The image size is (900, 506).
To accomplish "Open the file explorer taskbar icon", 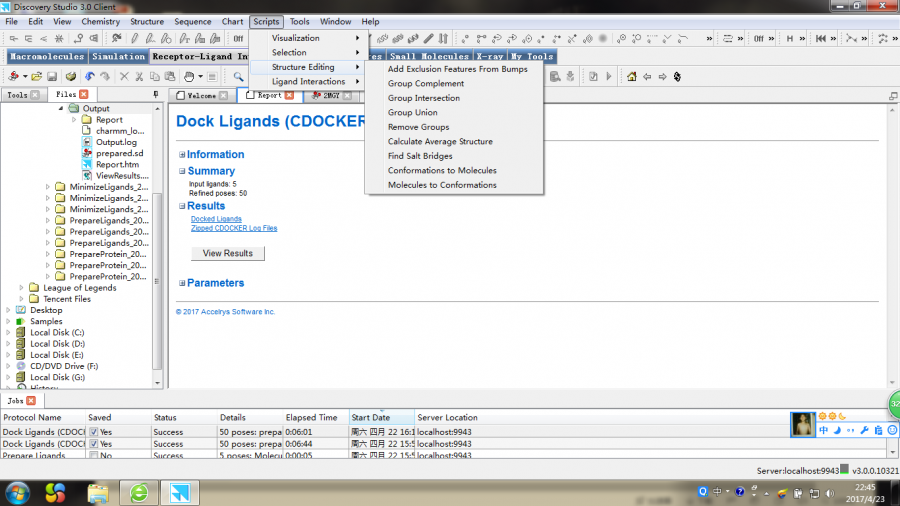I will pos(98,493).
